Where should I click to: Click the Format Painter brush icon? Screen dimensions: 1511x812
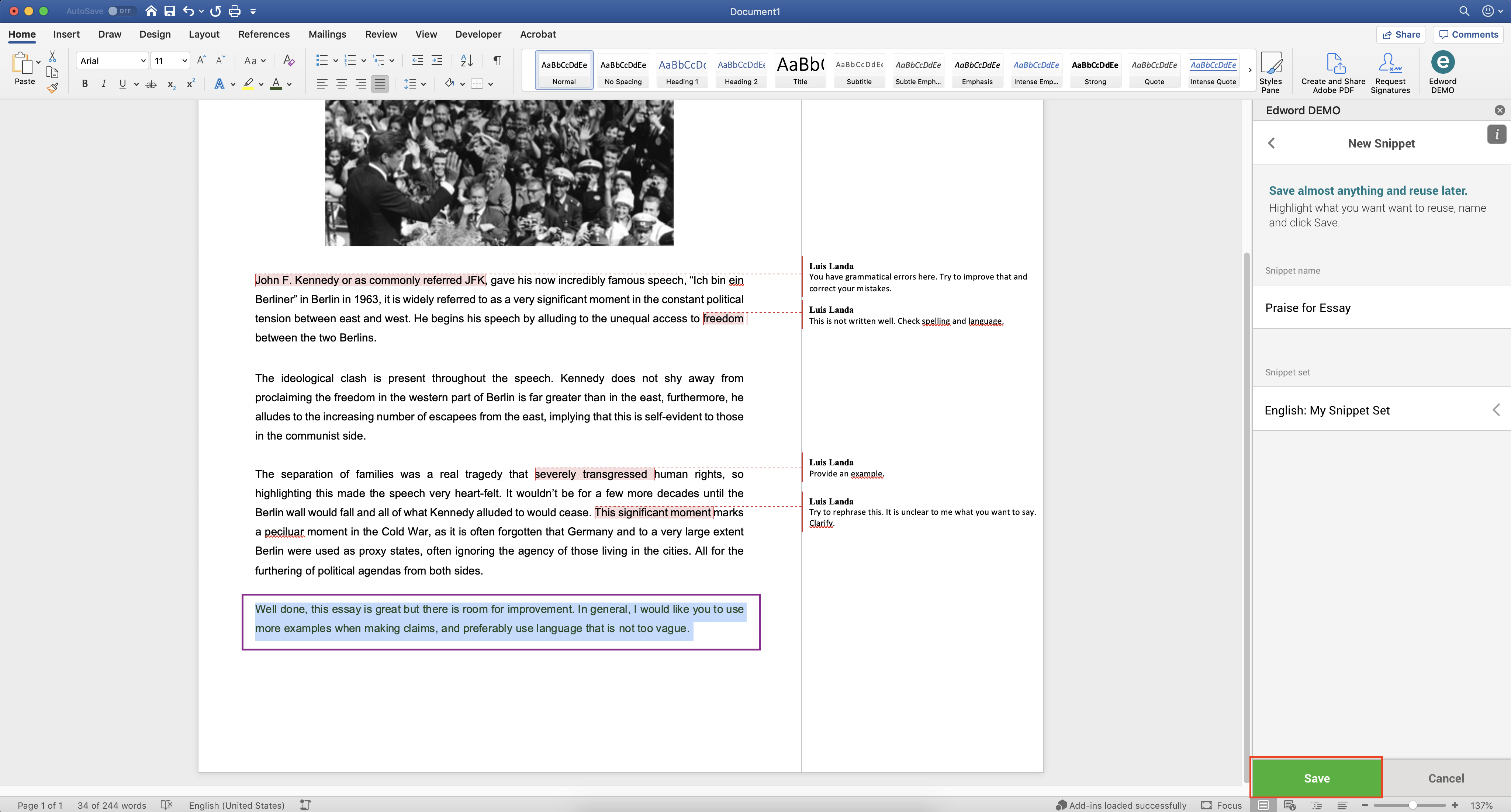[52, 89]
